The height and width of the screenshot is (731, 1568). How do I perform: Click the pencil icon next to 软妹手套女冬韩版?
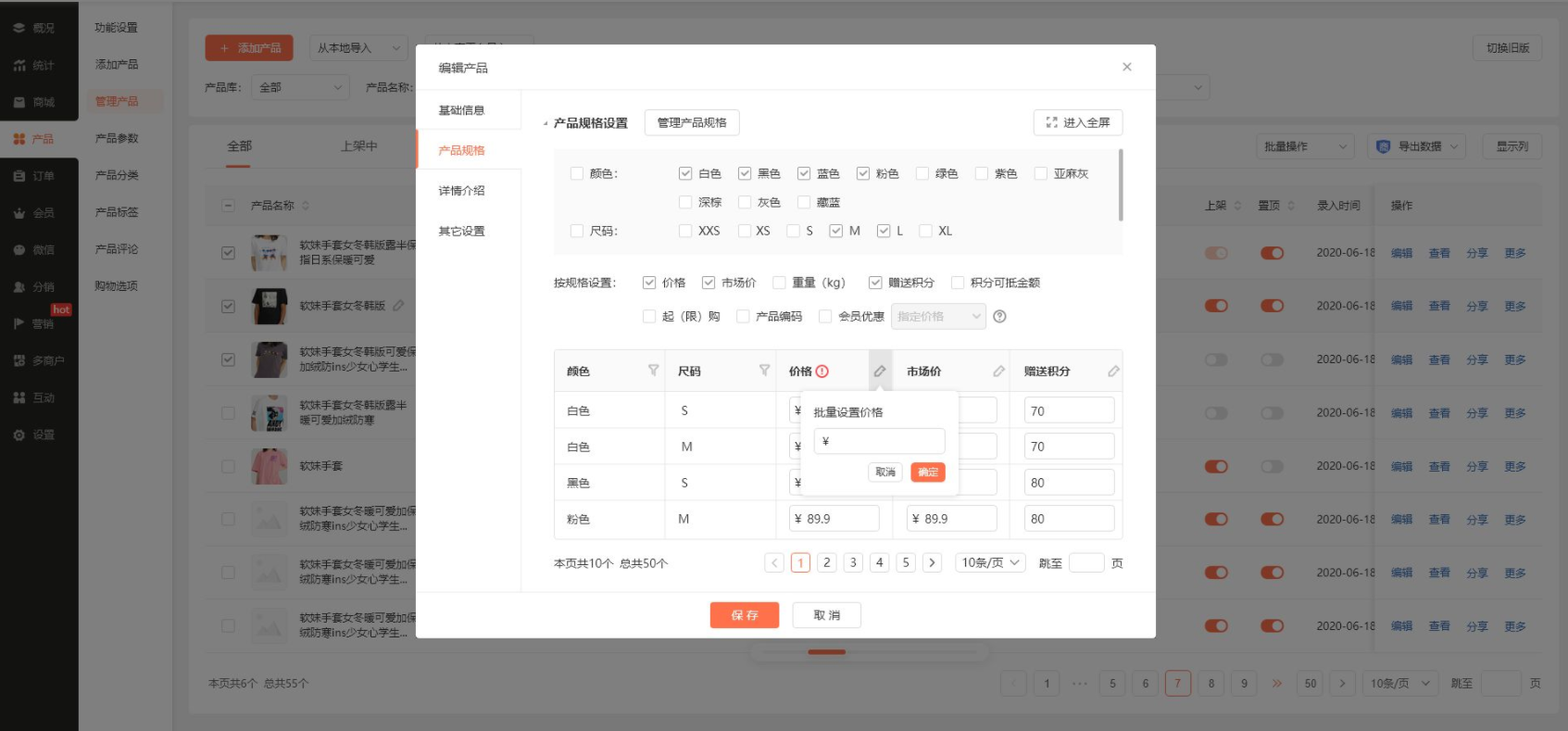[x=398, y=306]
